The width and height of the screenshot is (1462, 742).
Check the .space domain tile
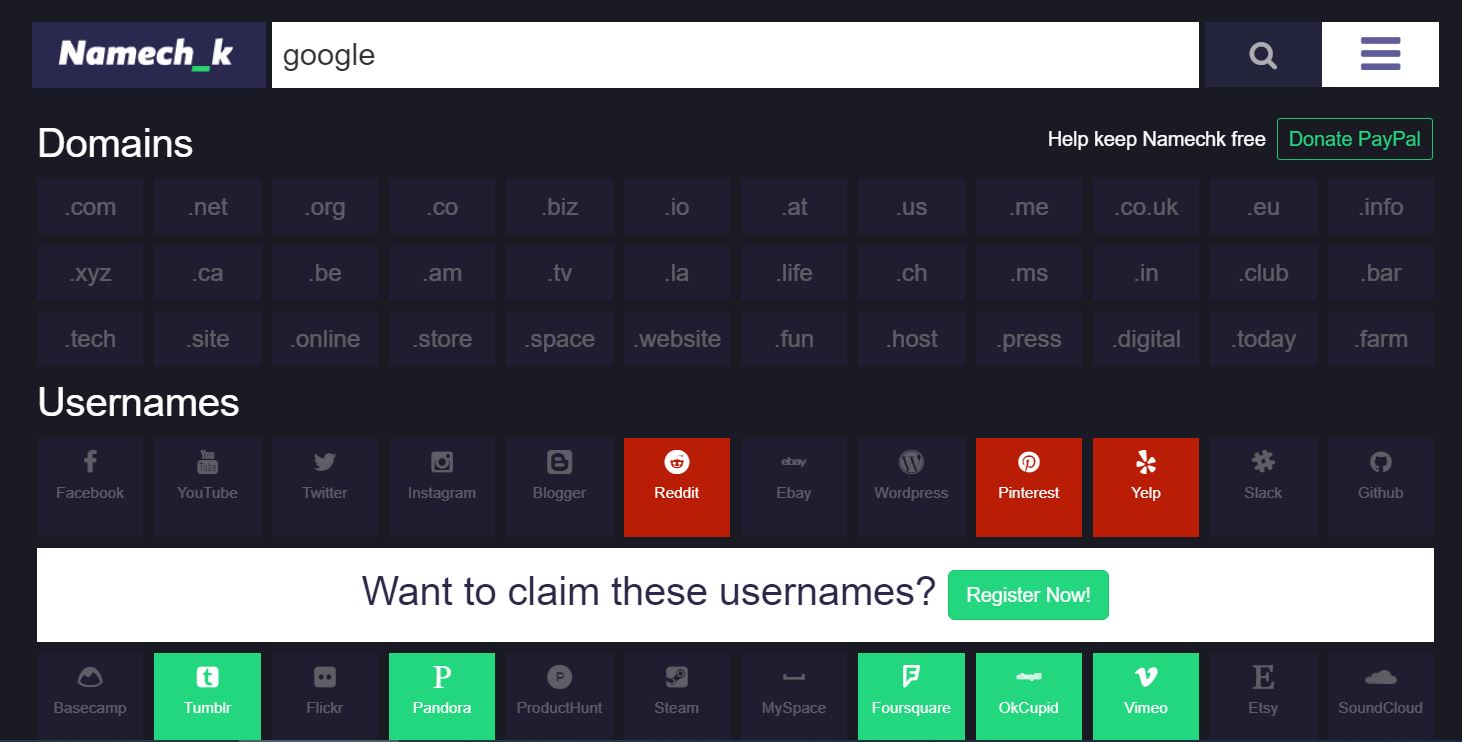(559, 339)
